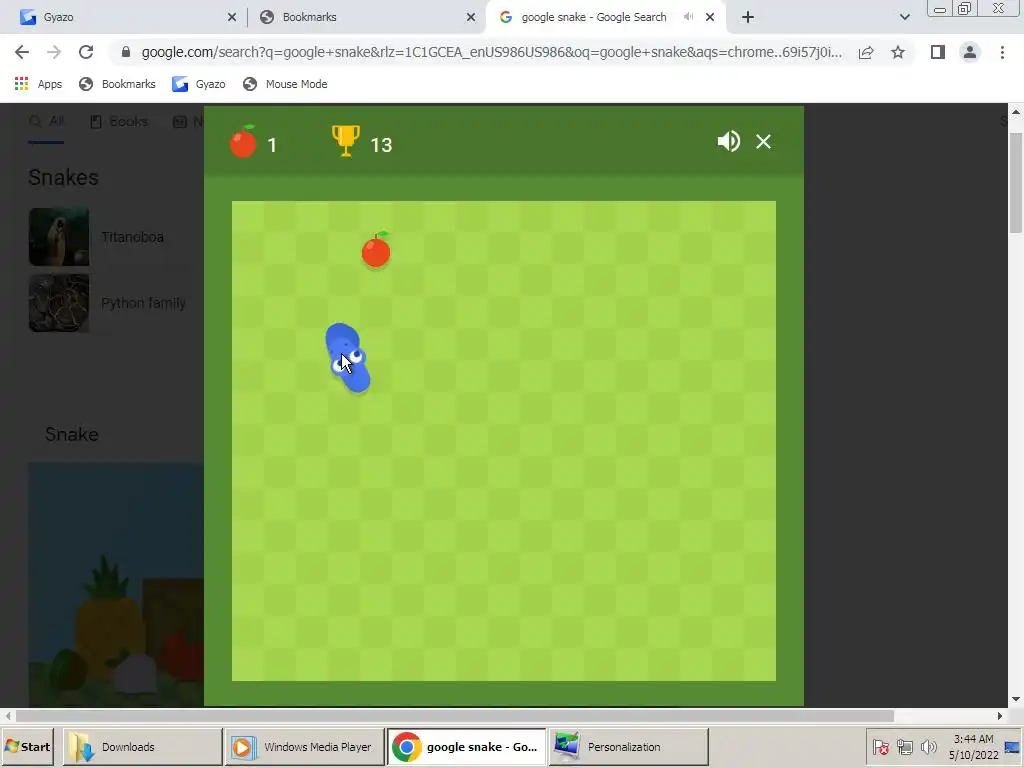
Task: Click the show desktop tray icon
Action: click(1013, 746)
